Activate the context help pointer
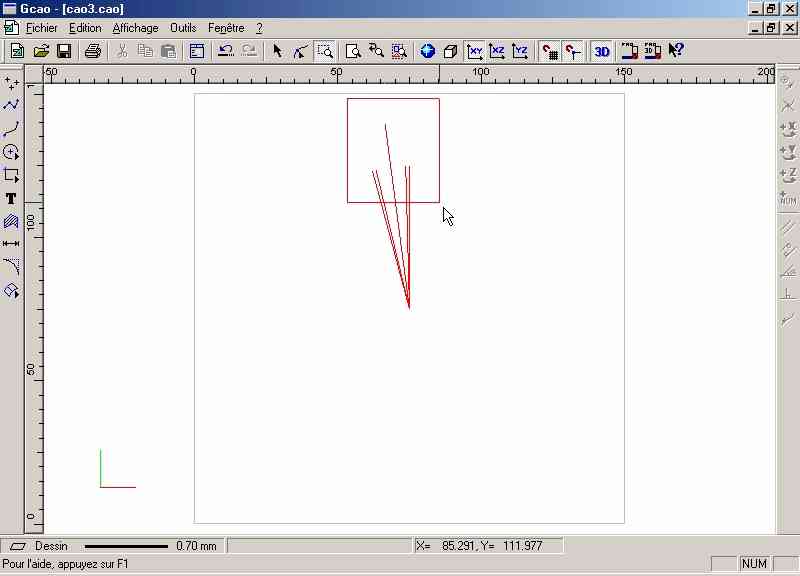800x576 pixels. click(676, 51)
